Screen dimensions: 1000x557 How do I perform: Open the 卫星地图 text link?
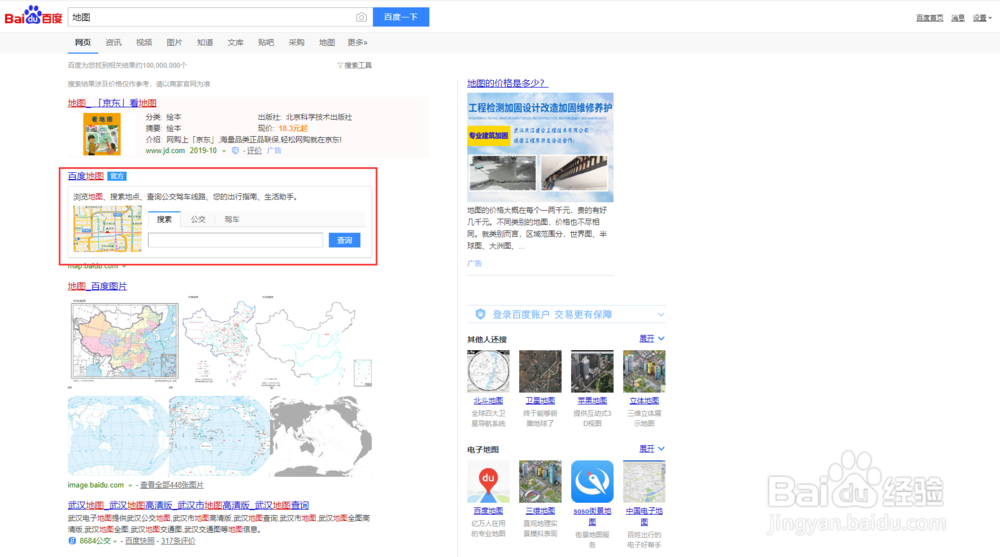pyautogui.click(x=540, y=401)
